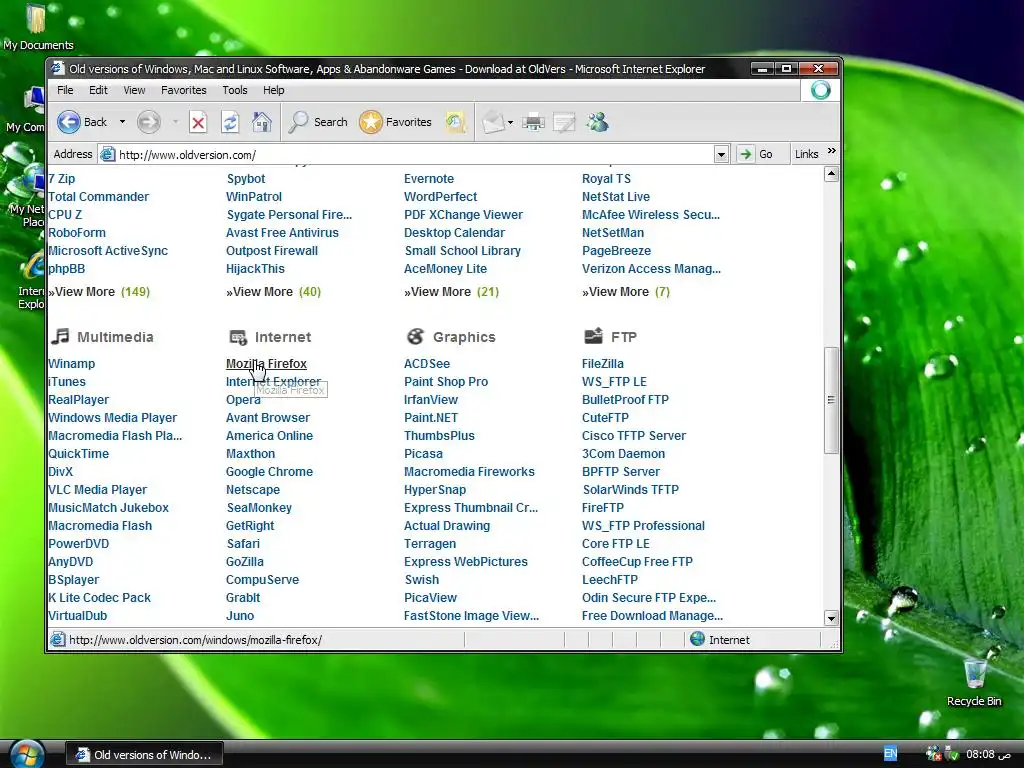Viewport: 1024px width, 768px height.
Task: Click the scrollbar up arrow
Action: click(831, 174)
